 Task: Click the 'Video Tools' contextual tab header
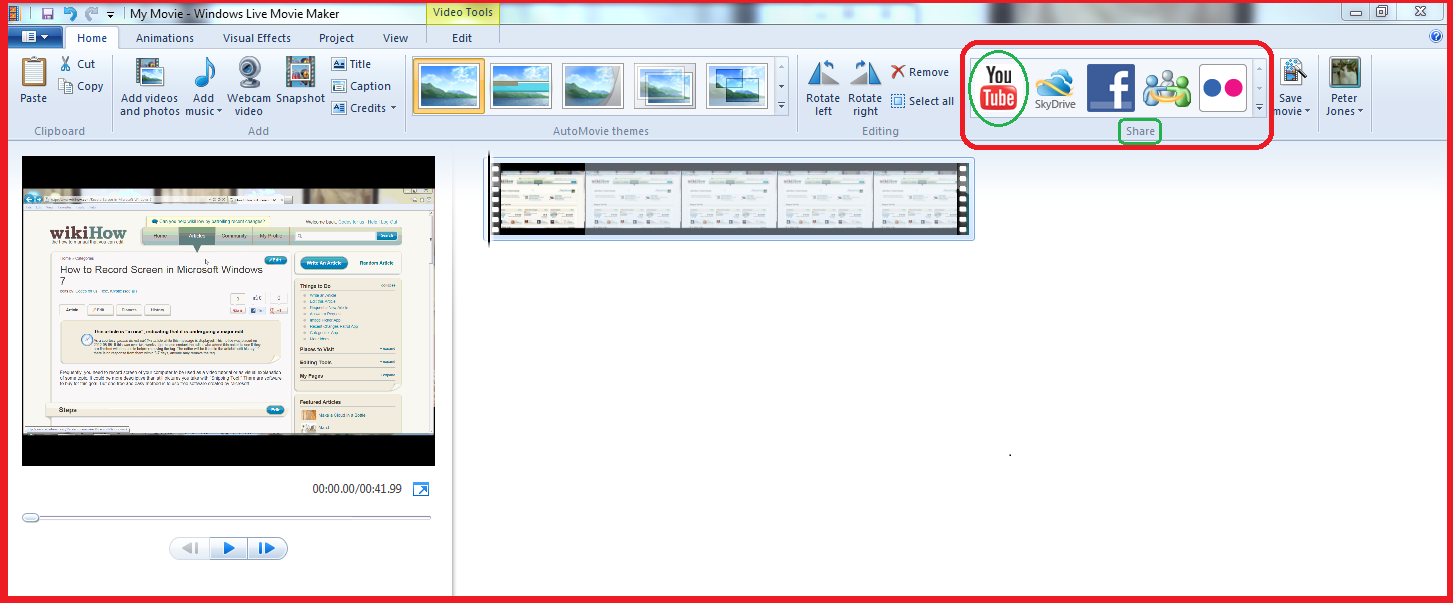(x=462, y=13)
